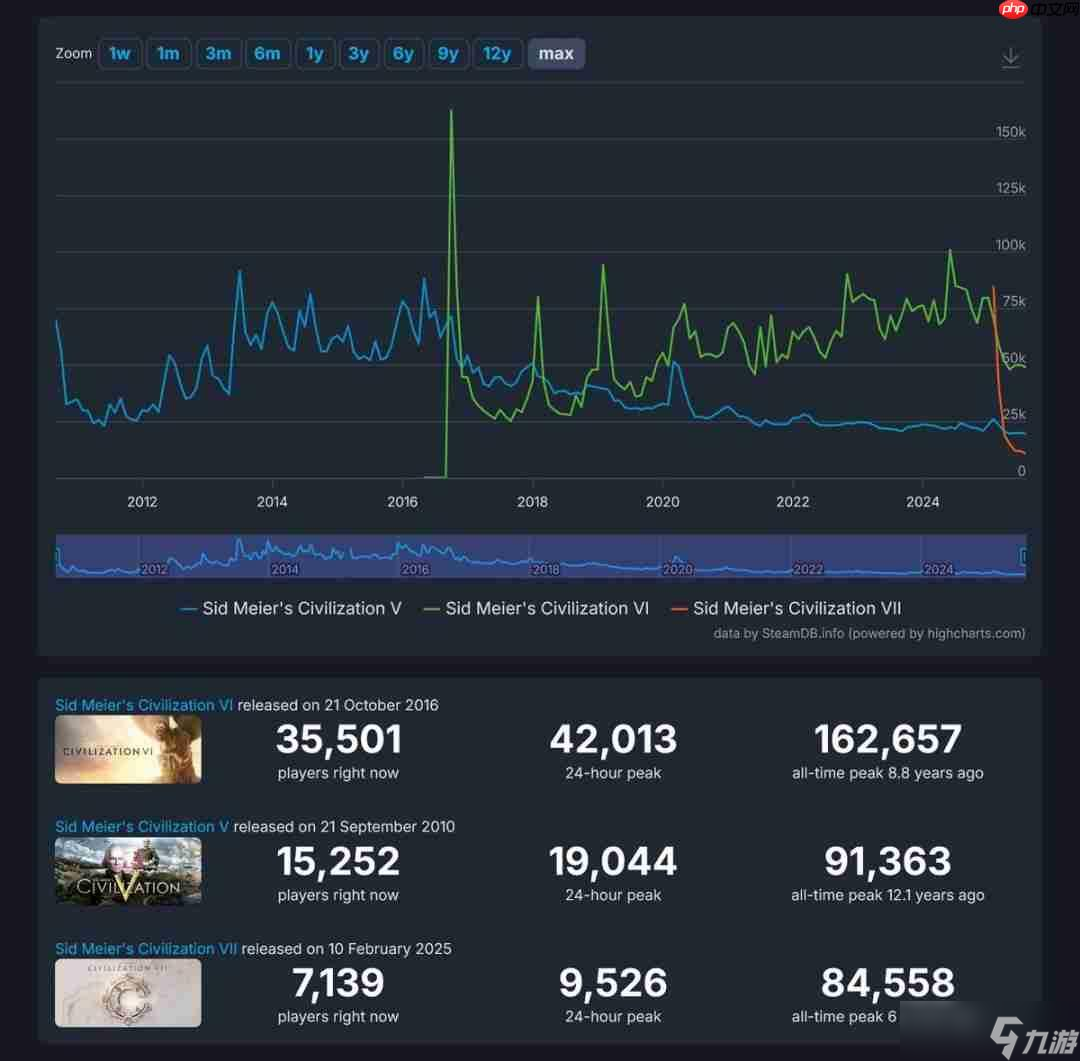Click the 19,044 24-hour peak value

click(x=613, y=861)
